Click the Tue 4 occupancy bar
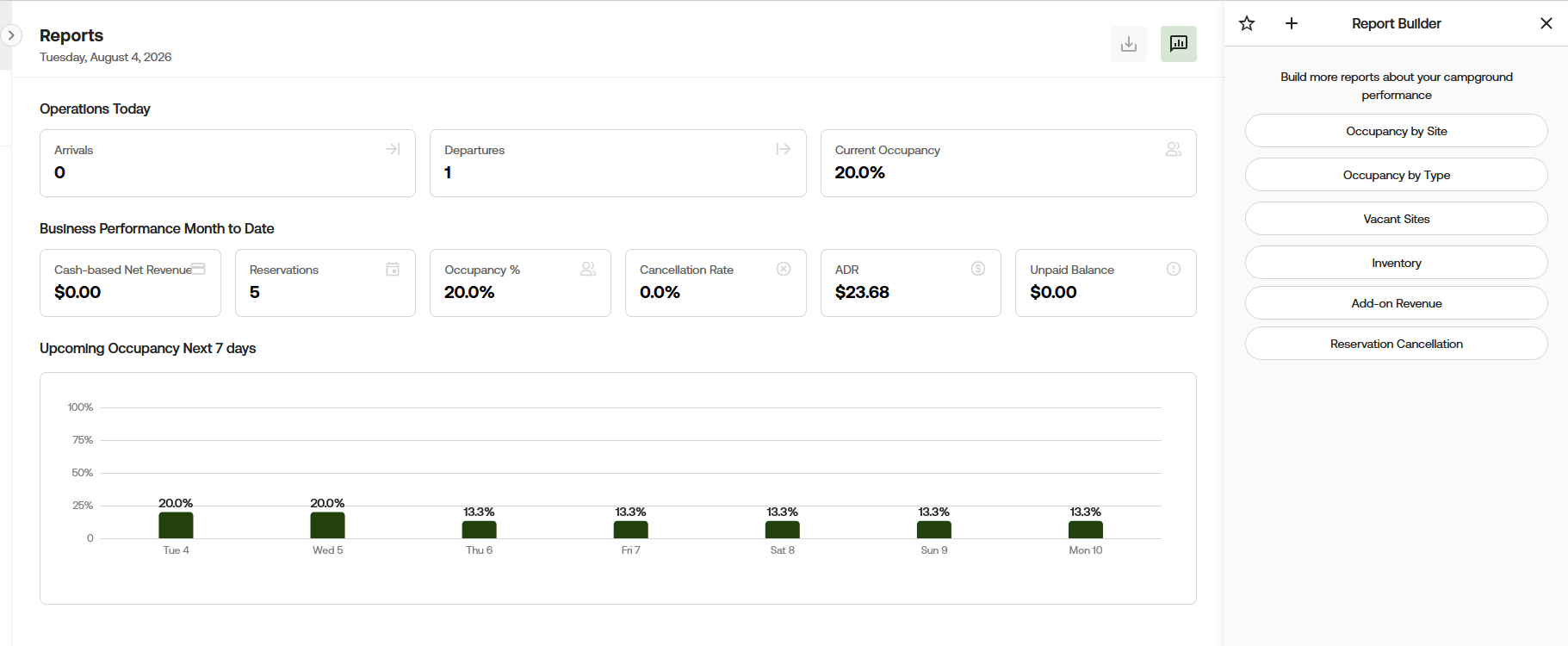 pyautogui.click(x=176, y=525)
